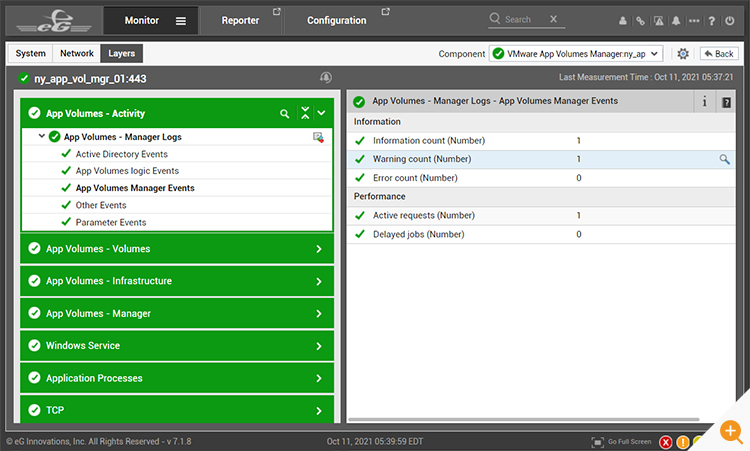Open the Component dropdown
The image size is (750, 451).
pyautogui.click(x=576, y=54)
